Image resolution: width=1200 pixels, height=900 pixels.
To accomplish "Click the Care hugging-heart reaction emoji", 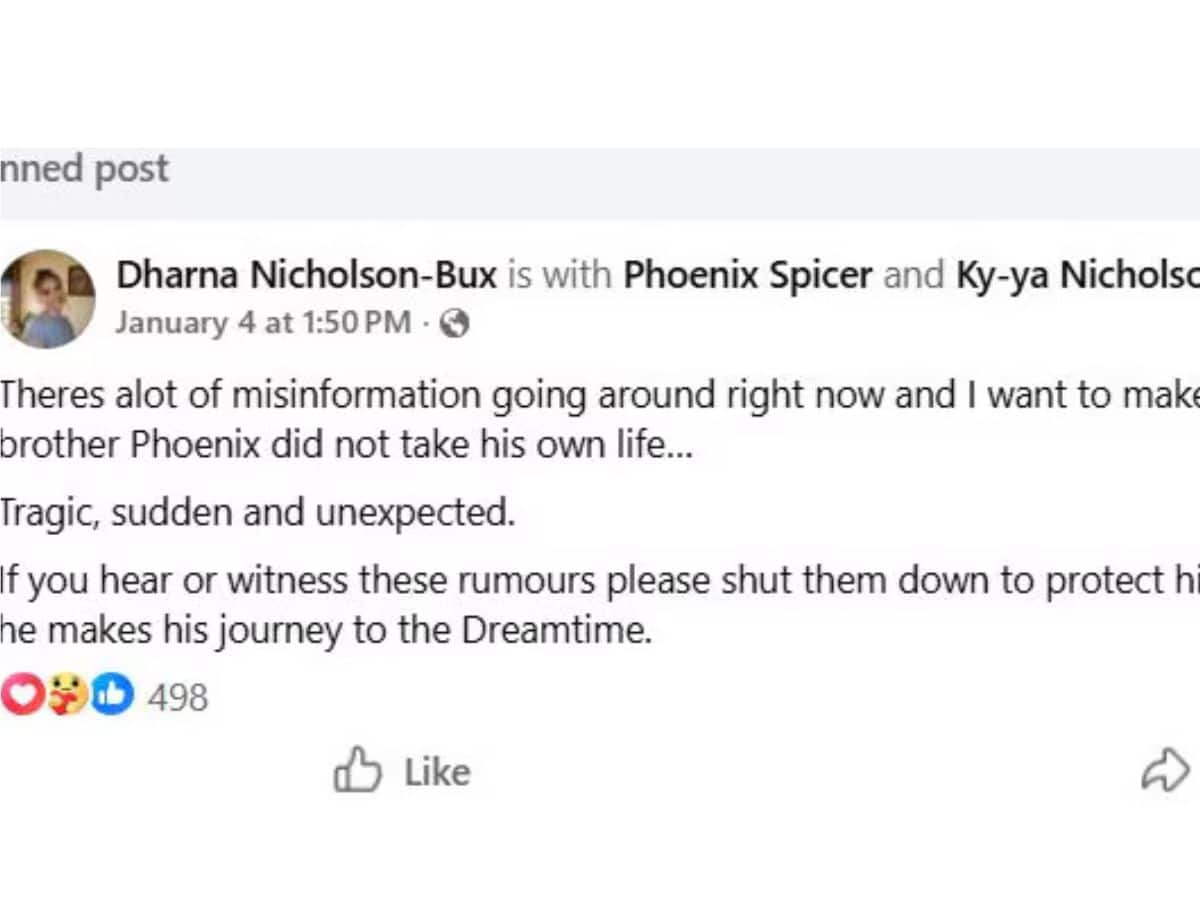I will click(x=66, y=696).
